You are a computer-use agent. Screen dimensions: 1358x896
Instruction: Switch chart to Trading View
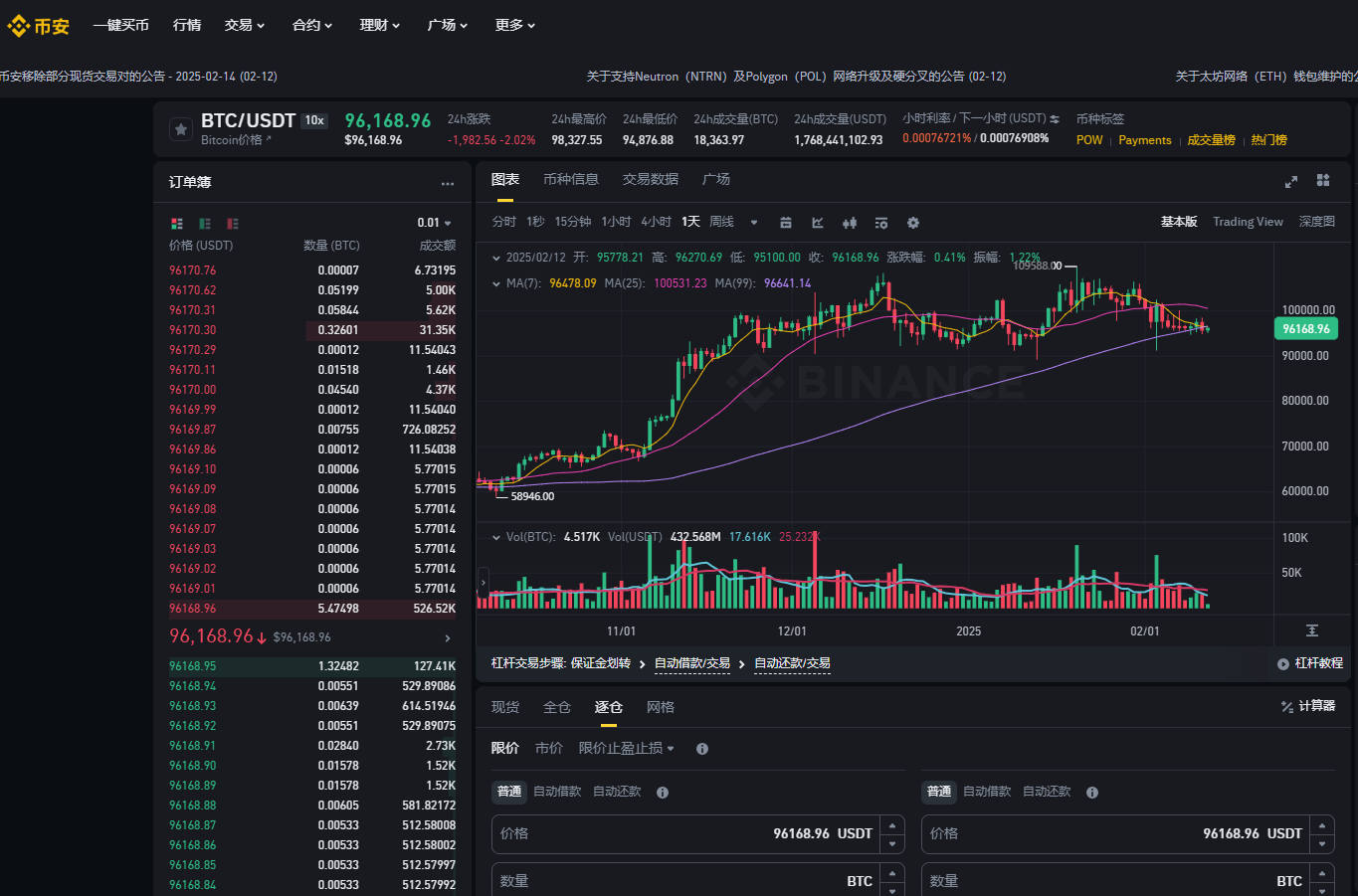tap(1248, 222)
